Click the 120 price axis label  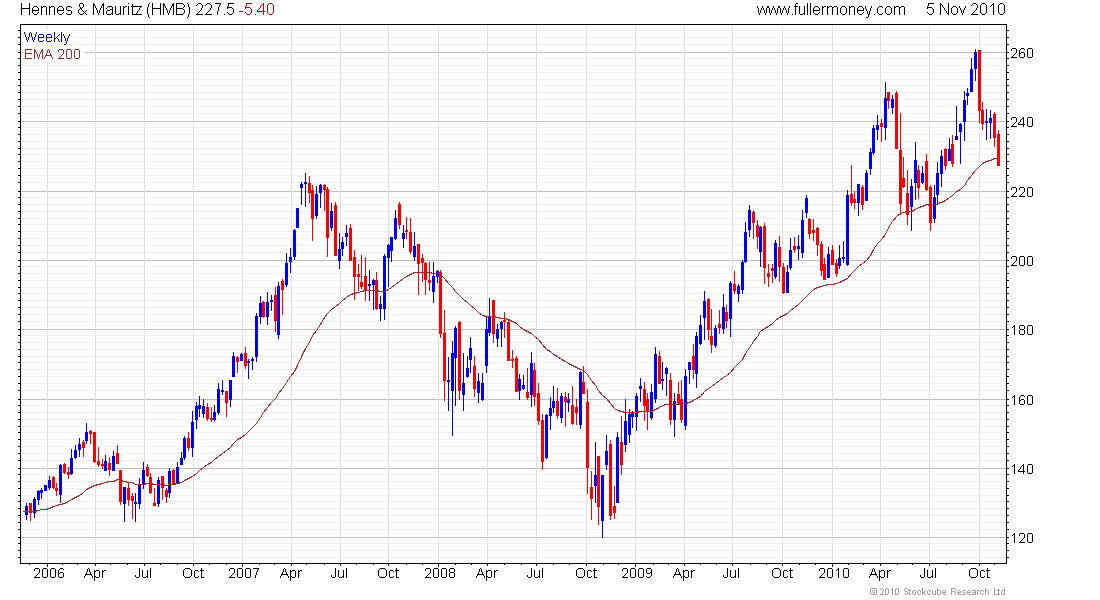[1020, 538]
